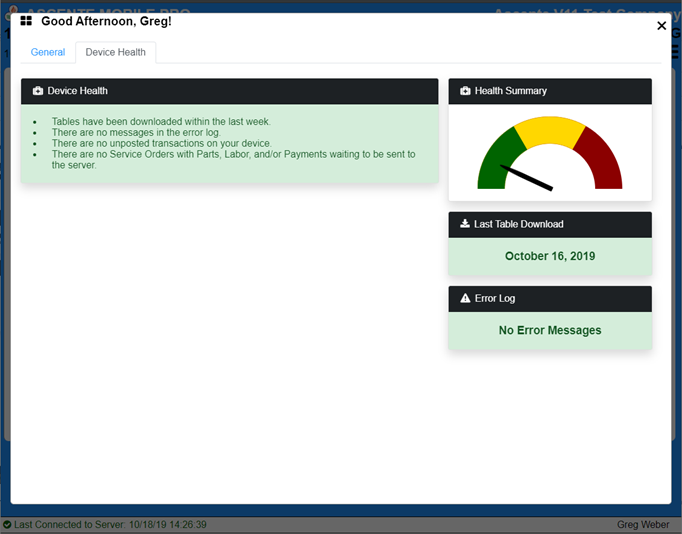
Task: Click the October 16, 2019 download date
Action: pos(550,256)
